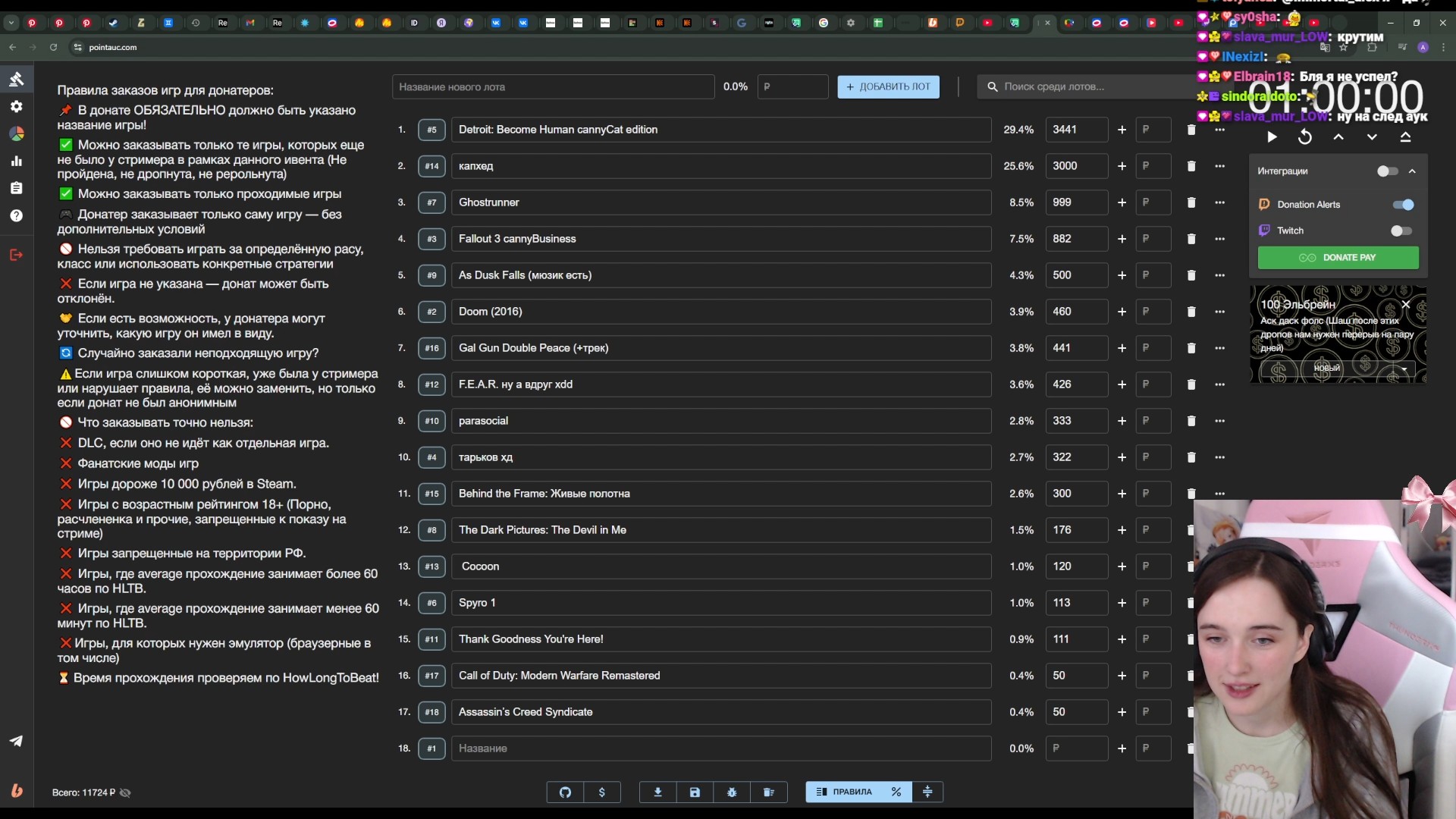This screenshot has width=1456, height=819.
Task: Click the clear-all lots icon in bottom toolbar
Action: pyautogui.click(x=769, y=792)
